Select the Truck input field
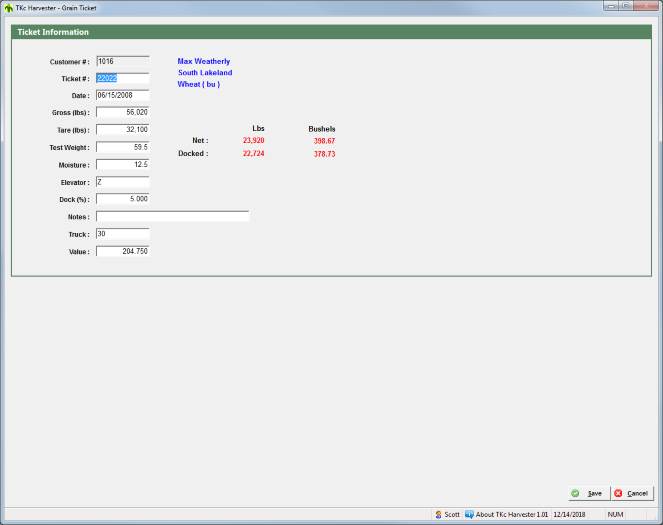The height and width of the screenshot is (525, 663). (x=122, y=233)
